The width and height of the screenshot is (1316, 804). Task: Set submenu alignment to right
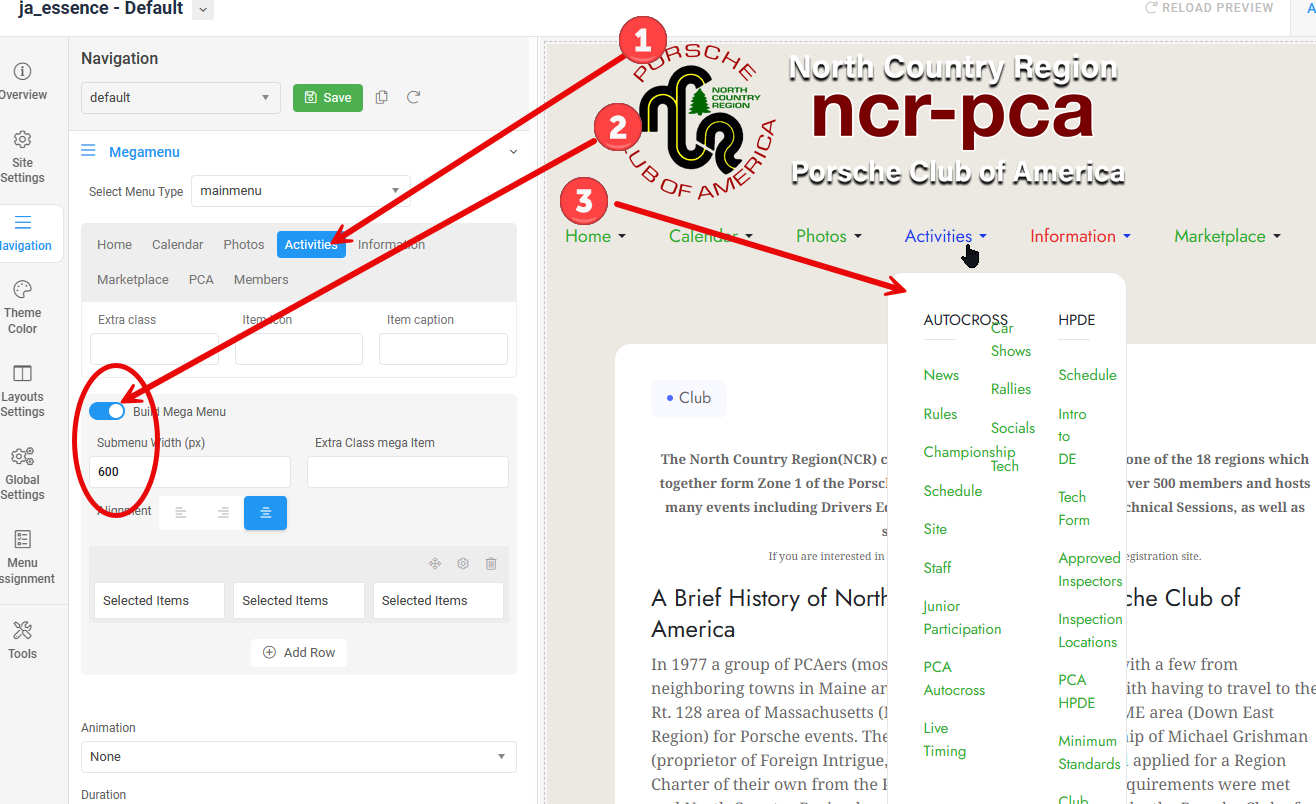[x=223, y=512]
